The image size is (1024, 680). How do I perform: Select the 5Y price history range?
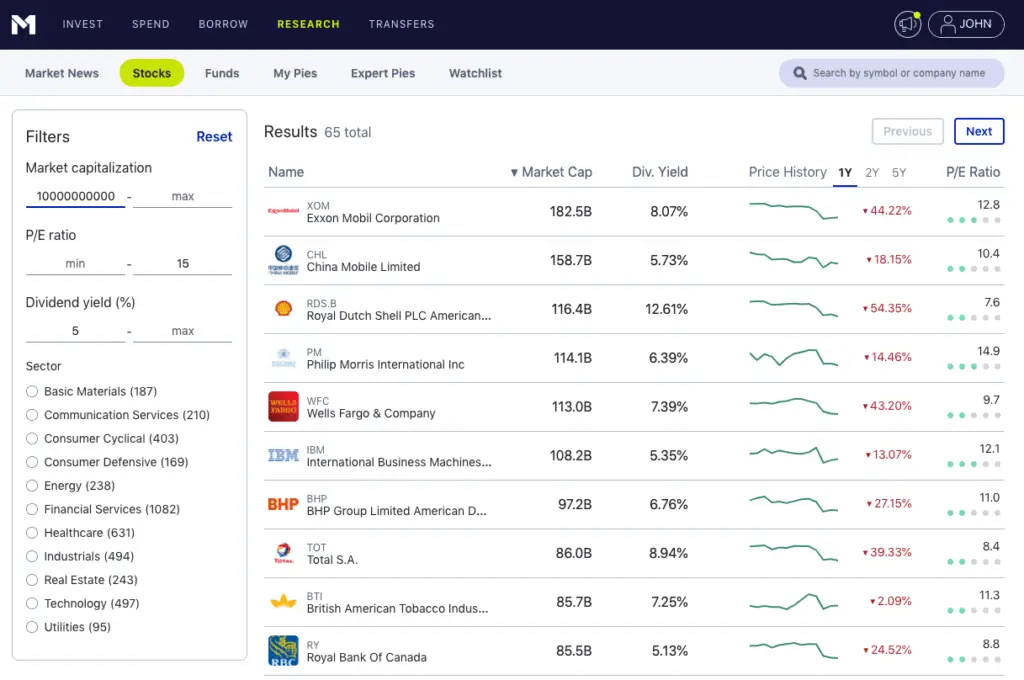point(899,173)
